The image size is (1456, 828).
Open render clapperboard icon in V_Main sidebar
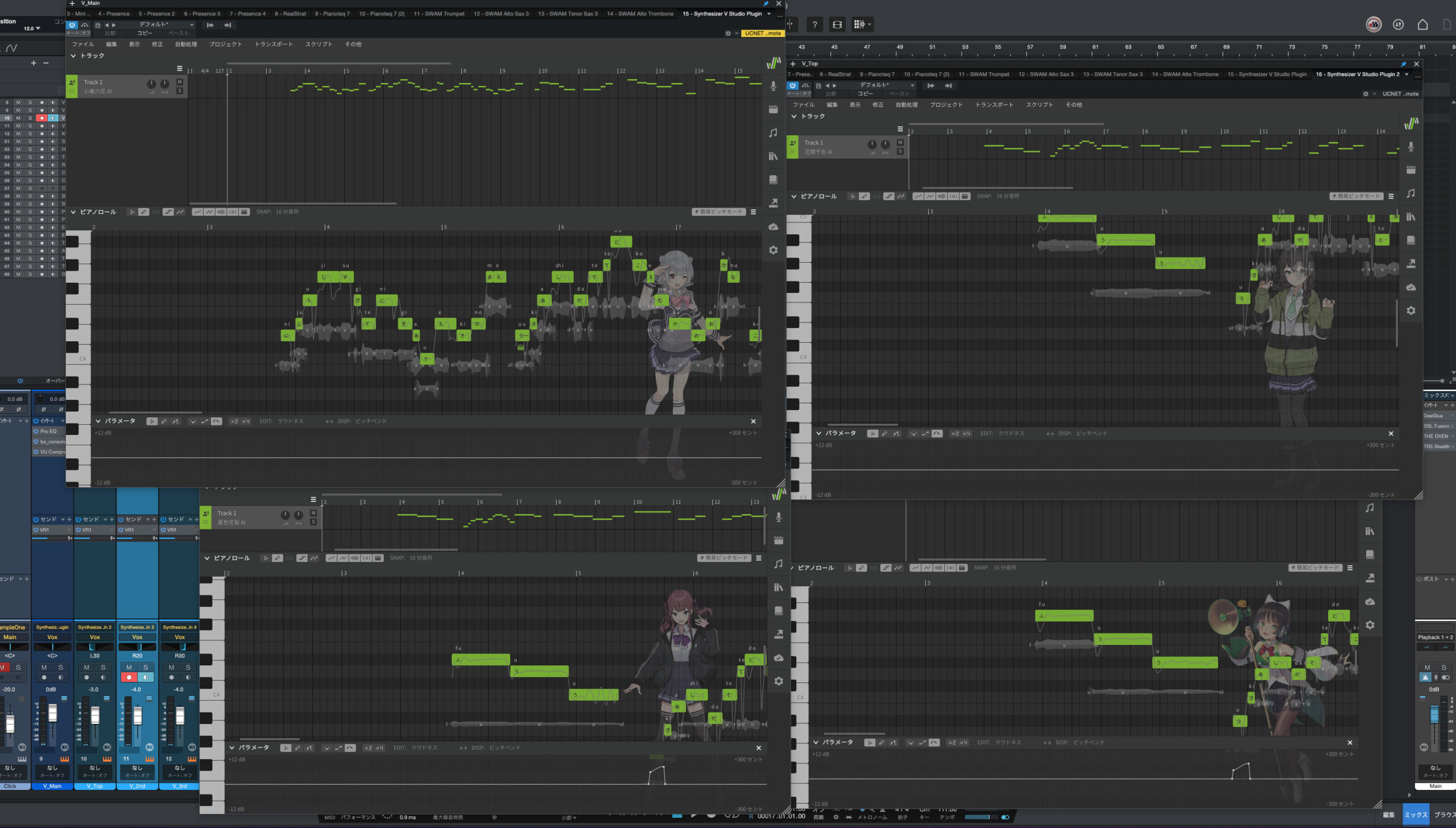[773, 109]
